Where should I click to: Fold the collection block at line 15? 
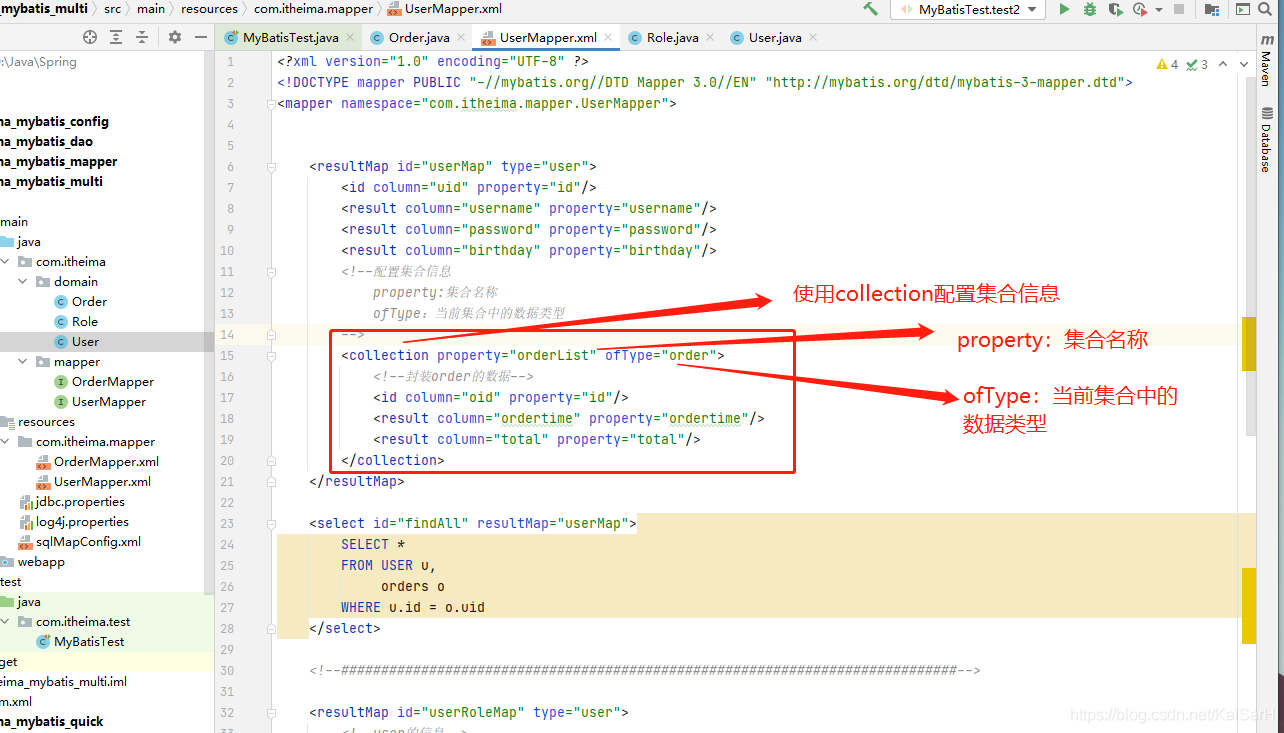270,356
